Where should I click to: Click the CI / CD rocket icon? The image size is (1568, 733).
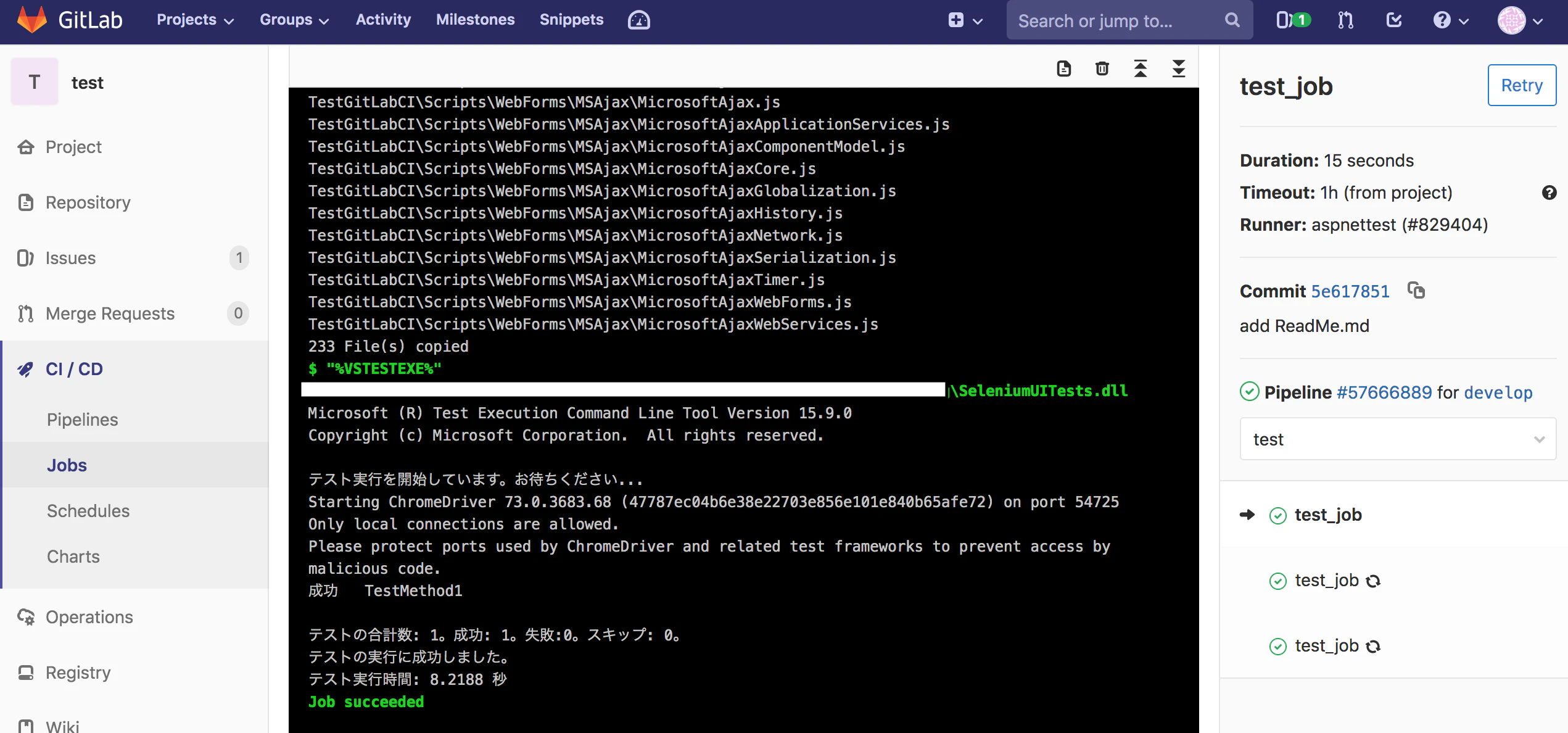(x=25, y=369)
